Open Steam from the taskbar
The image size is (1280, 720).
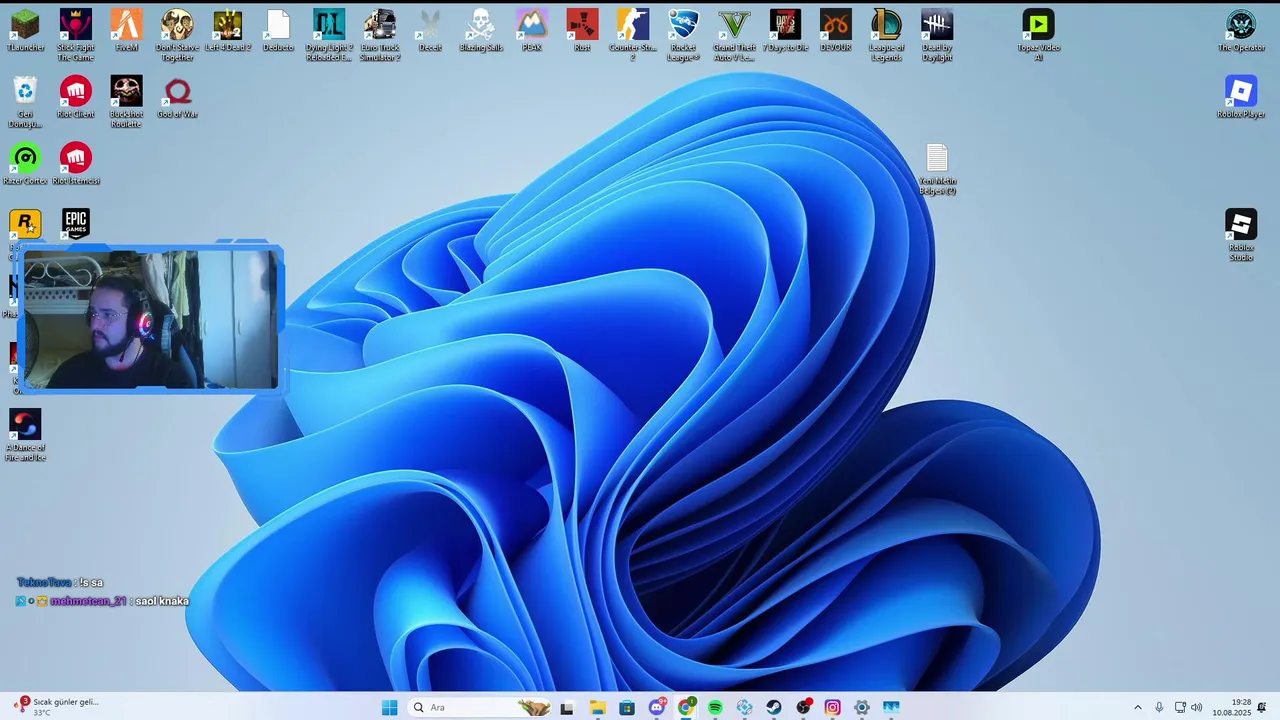click(x=774, y=707)
